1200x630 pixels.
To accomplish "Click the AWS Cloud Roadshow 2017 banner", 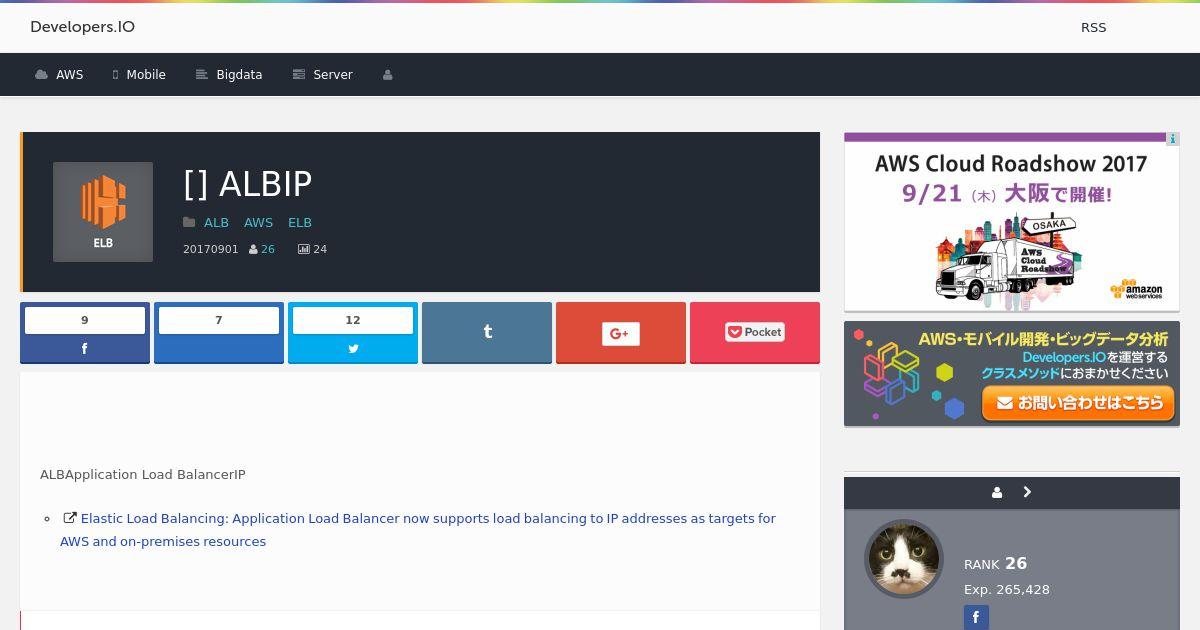I will pos(1011,222).
